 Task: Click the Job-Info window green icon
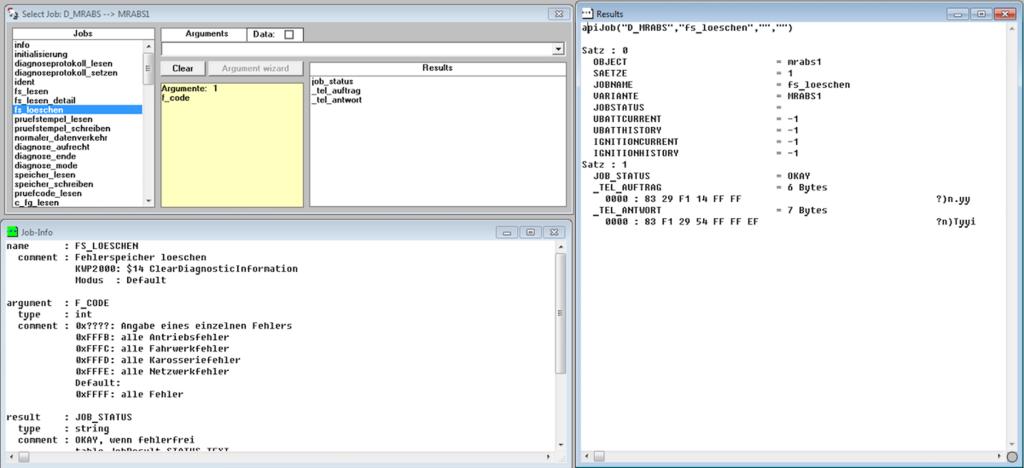click(x=13, y=231)
